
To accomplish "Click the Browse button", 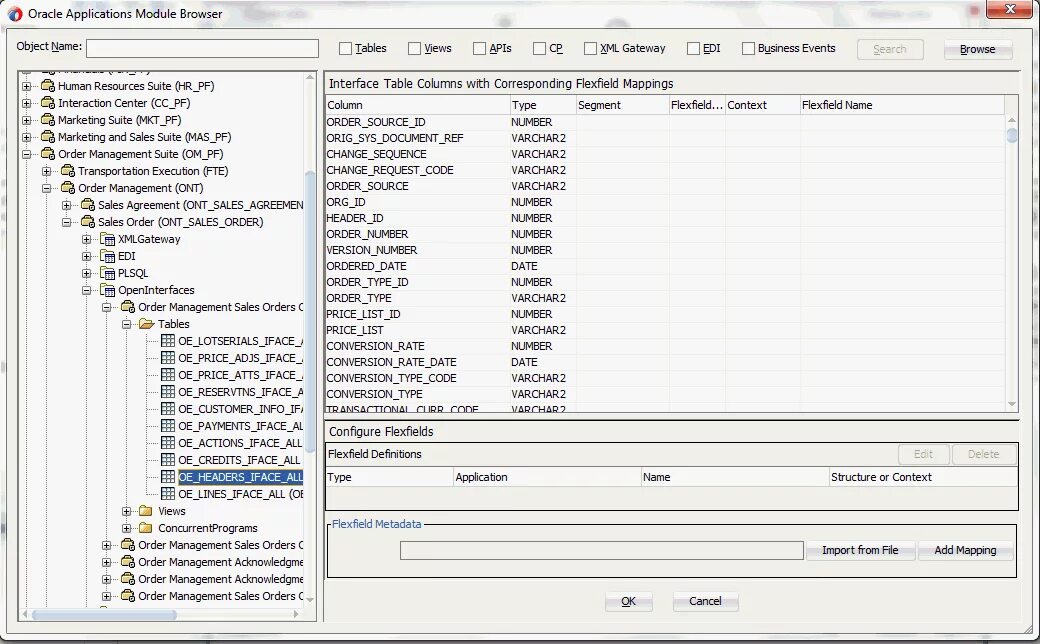I will (977, 49).
